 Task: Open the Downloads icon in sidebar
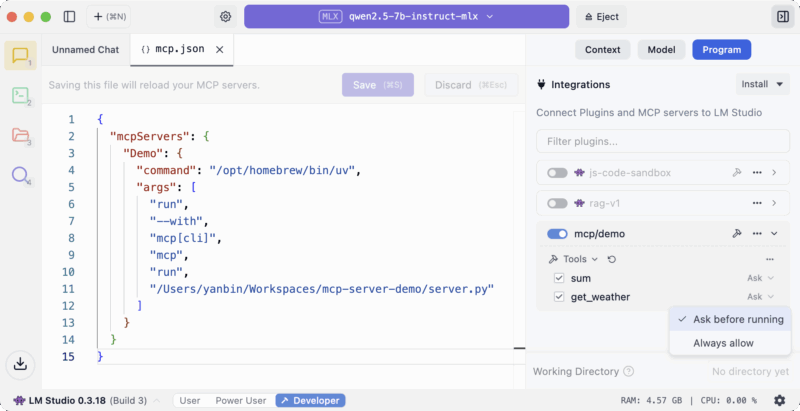(19, 363)
